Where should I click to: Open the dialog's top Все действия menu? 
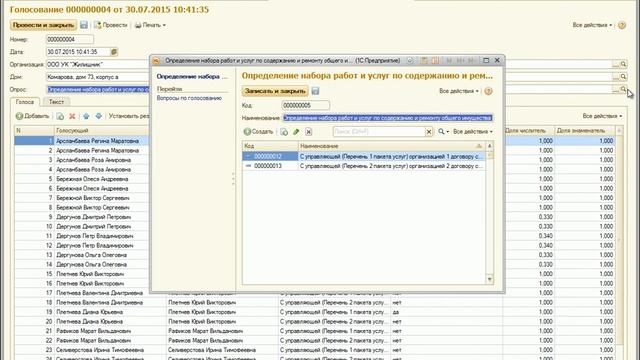(459, 91)
